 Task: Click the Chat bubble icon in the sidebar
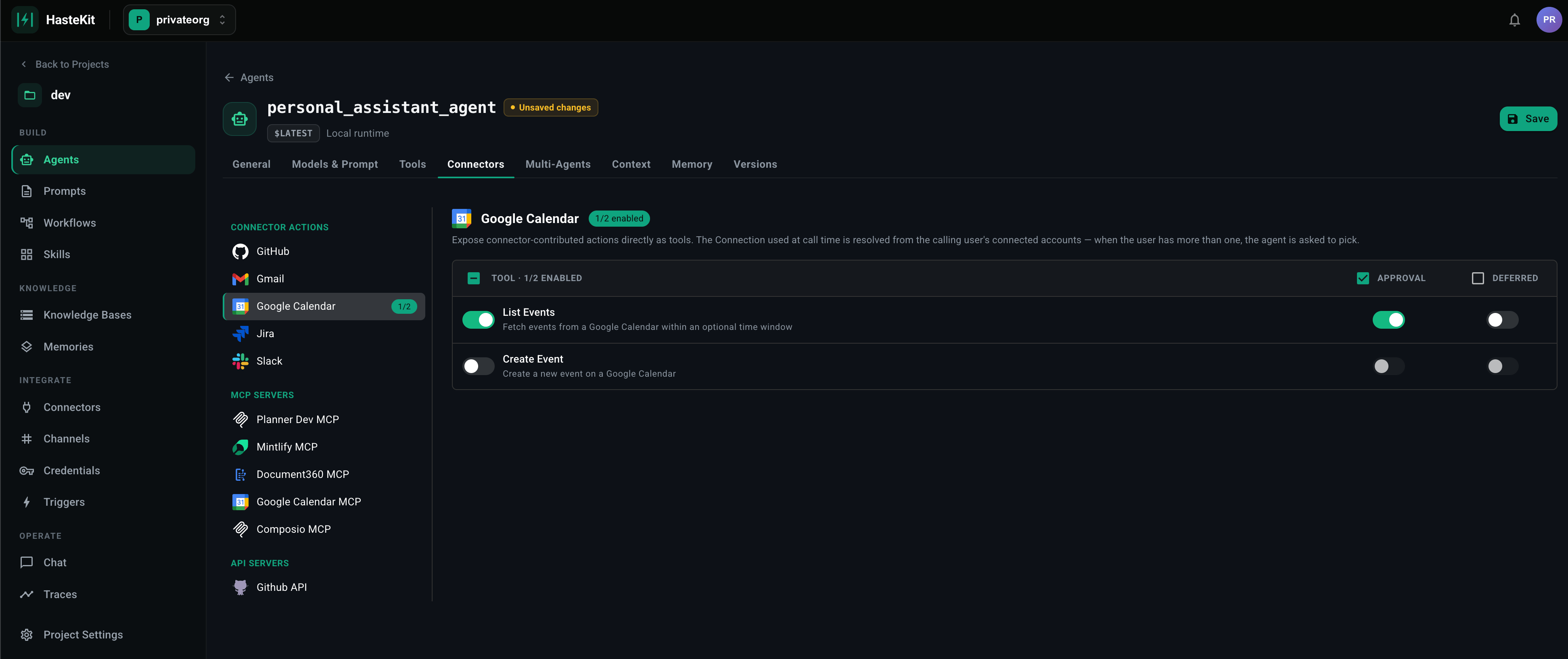point(26,562)
